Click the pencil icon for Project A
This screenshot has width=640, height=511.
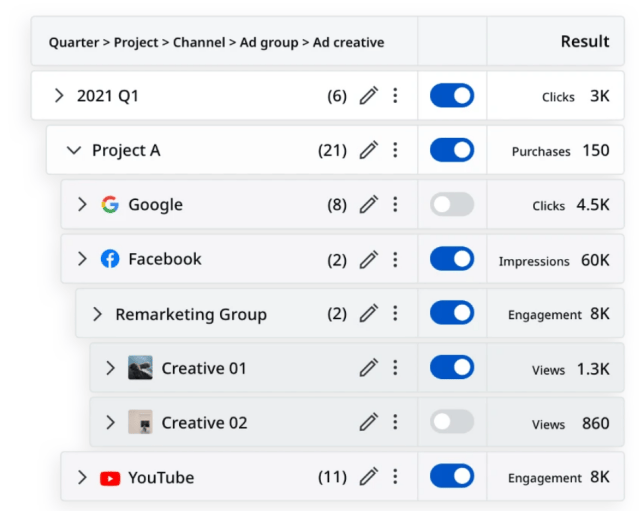tap(369, 150)
